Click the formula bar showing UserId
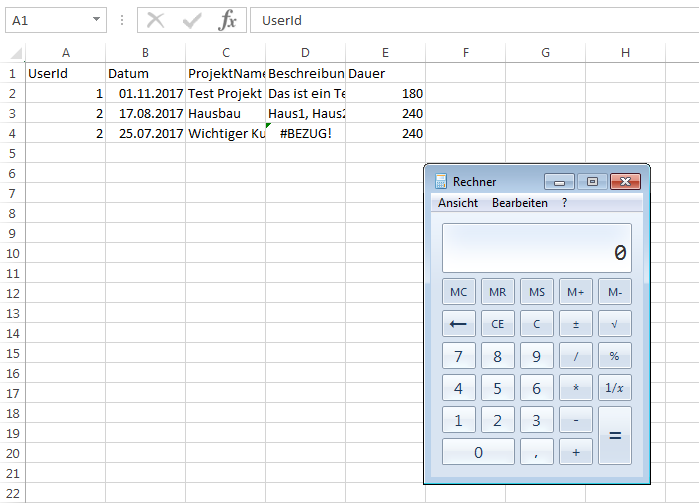This screenshot has width=699, height=503. coord(470,20)
